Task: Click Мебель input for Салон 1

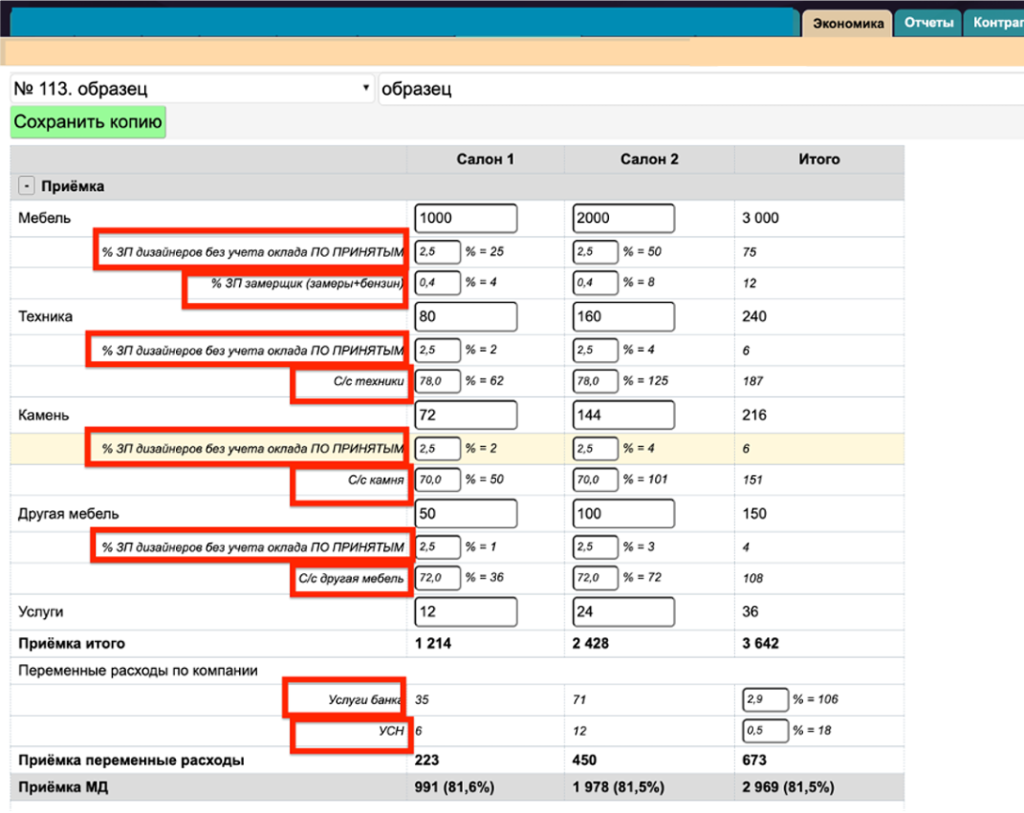Action: click(x=465, y=218)
